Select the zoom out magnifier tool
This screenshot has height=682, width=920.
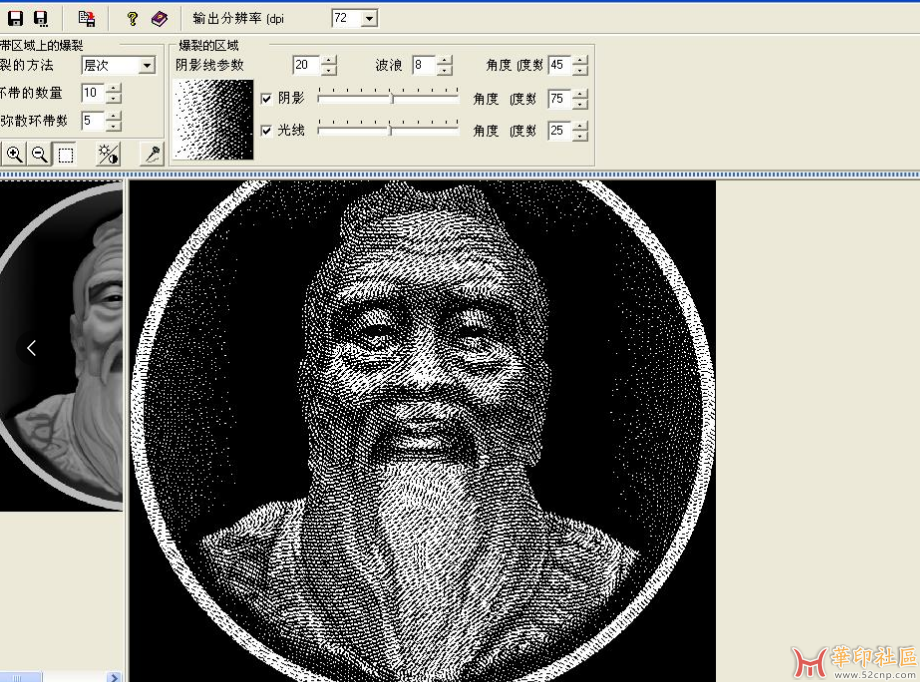(x=40, y=154)
